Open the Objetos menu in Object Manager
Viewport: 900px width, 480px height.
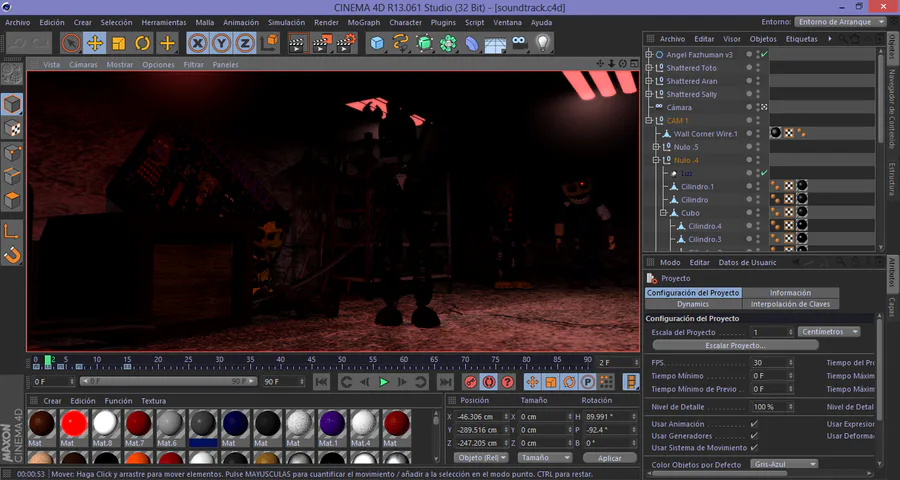(x=763, y=39)
